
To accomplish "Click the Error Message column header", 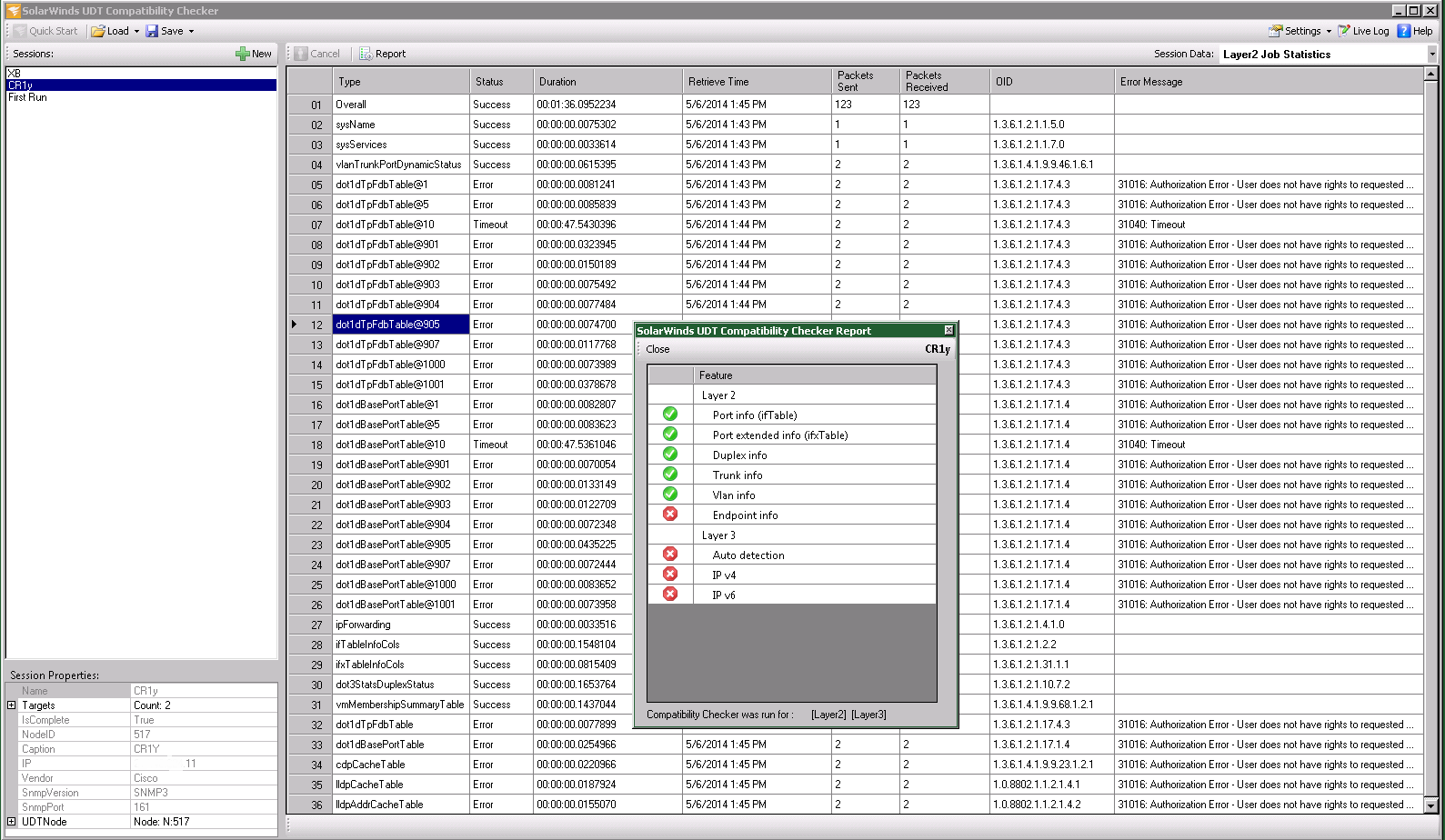I will tap(1269, 82).
